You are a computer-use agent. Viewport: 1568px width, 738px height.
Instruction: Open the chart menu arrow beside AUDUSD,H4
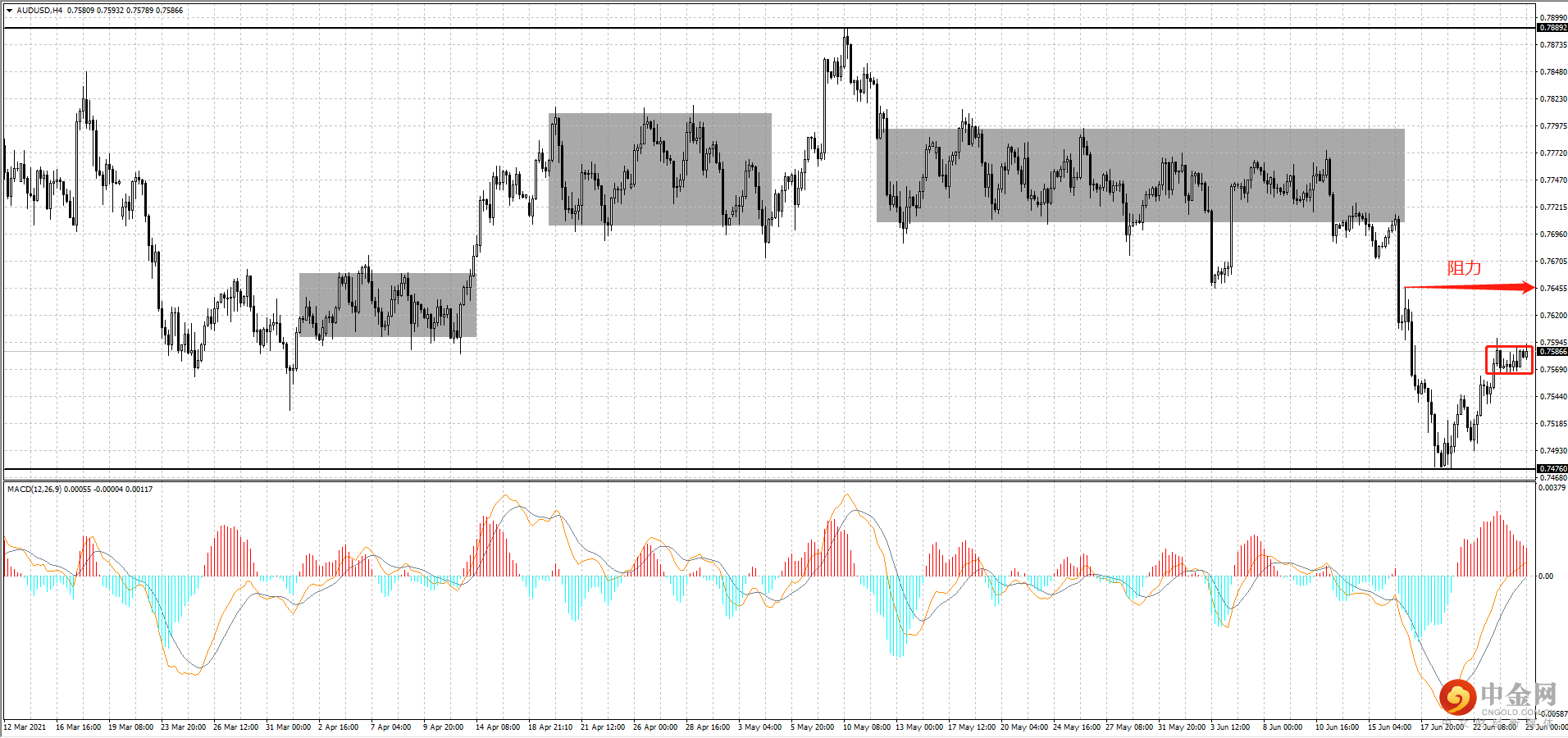pyautogui.click(x=9, y=11)
